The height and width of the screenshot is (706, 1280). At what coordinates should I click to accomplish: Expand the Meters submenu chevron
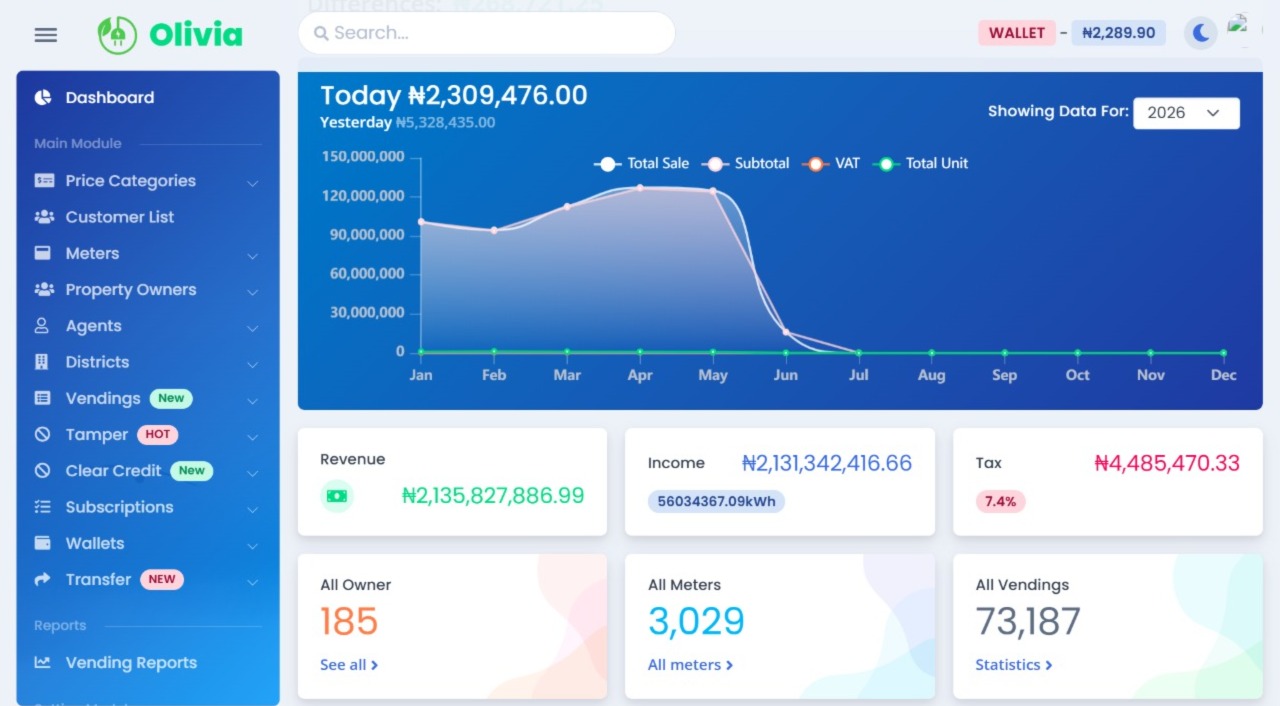tap(252, 255)
